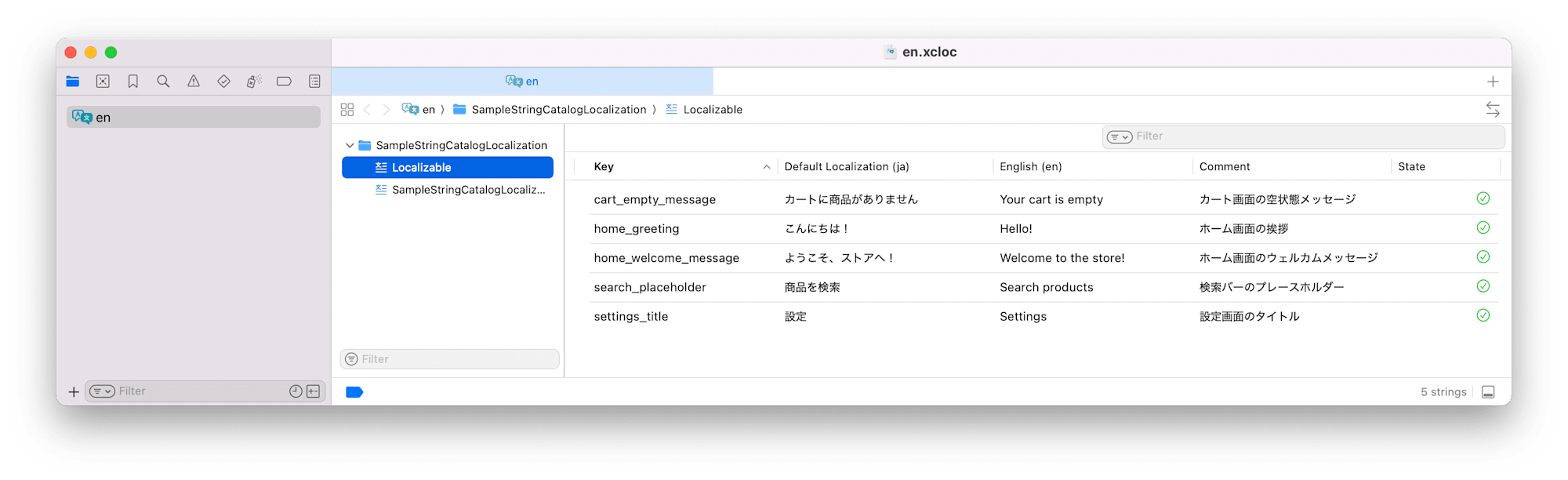The height and width of the screenshot is (480, 1568).
Task: Click the '商品を検索' Japanese cell
Action: [x=812, y=288]
